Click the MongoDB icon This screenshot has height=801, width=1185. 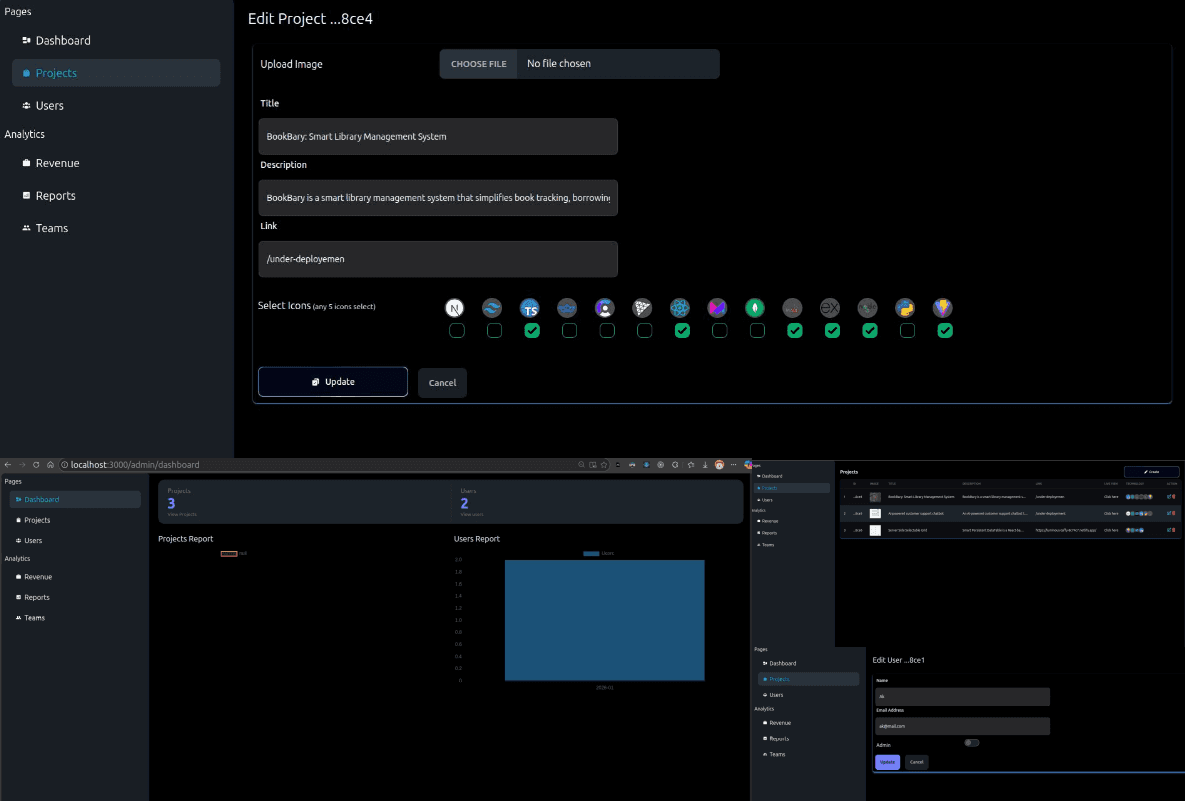coord(757,308)
